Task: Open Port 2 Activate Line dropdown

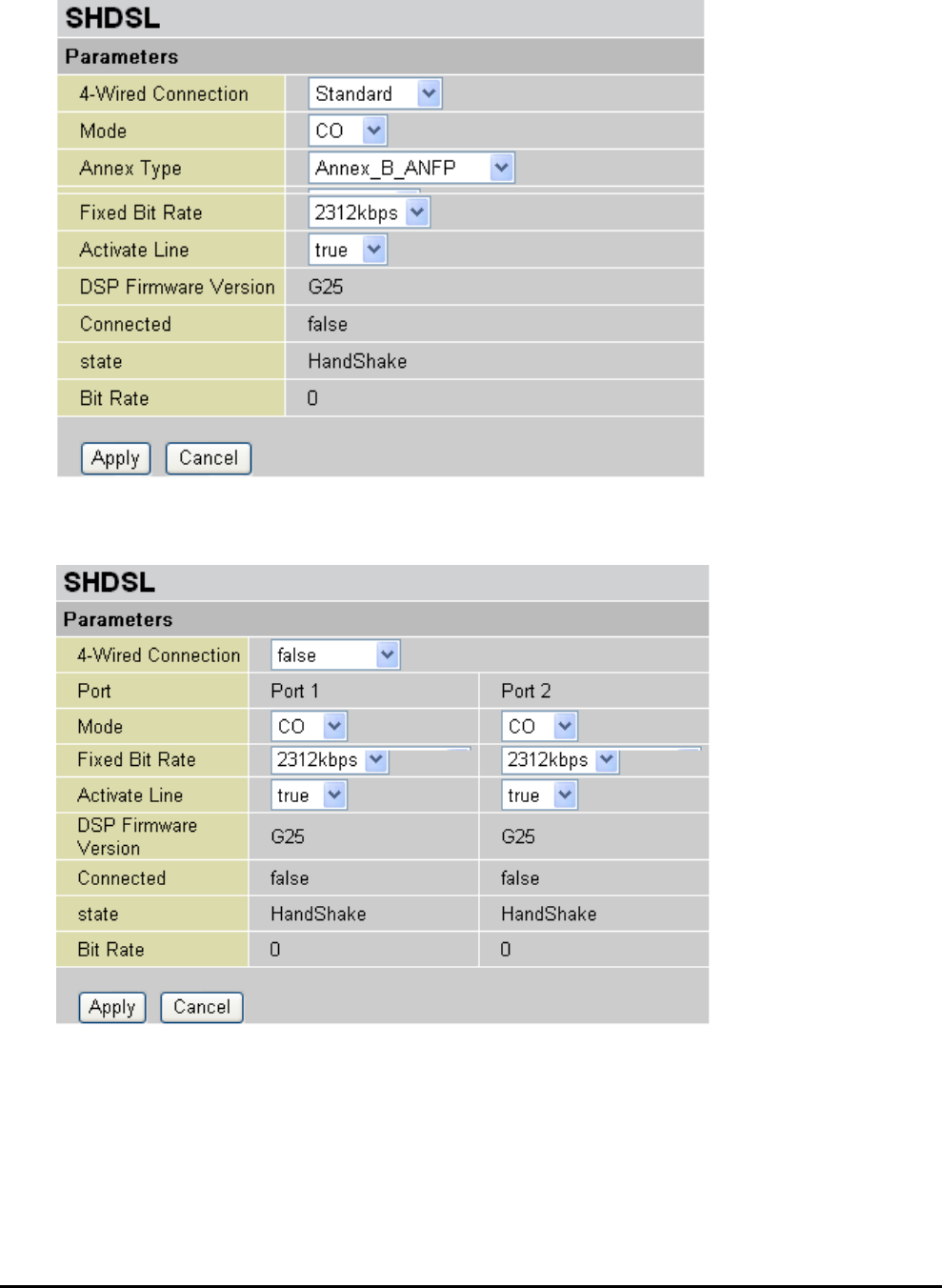Action: (x=540, y=795)
